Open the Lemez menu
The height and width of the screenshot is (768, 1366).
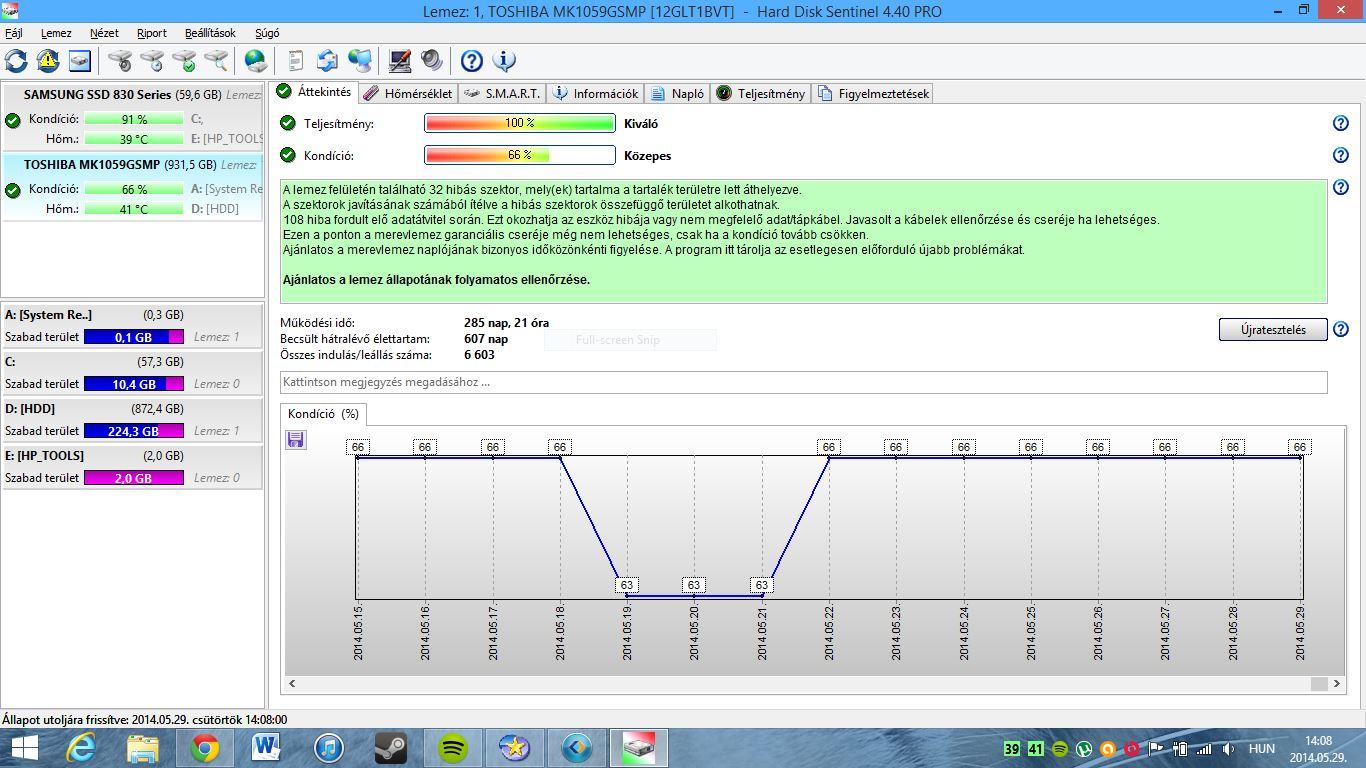[56, 33]
